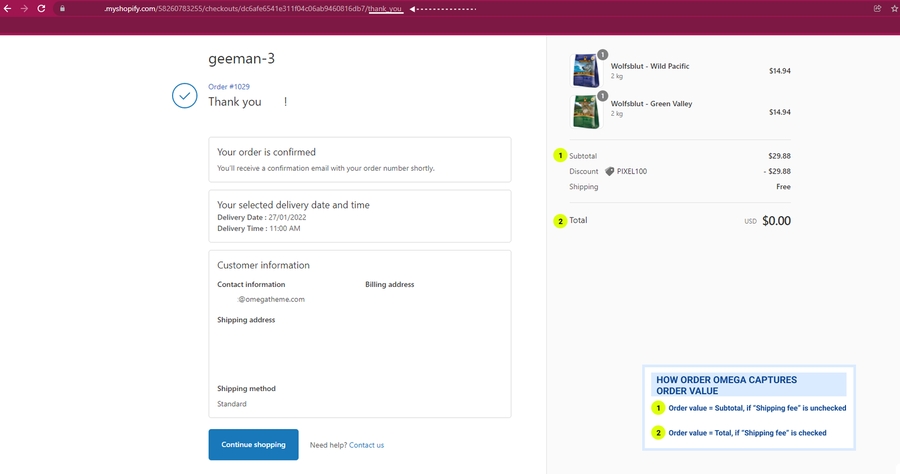
Task: Reload the page with the refresh icon
Action: (41, 8)
